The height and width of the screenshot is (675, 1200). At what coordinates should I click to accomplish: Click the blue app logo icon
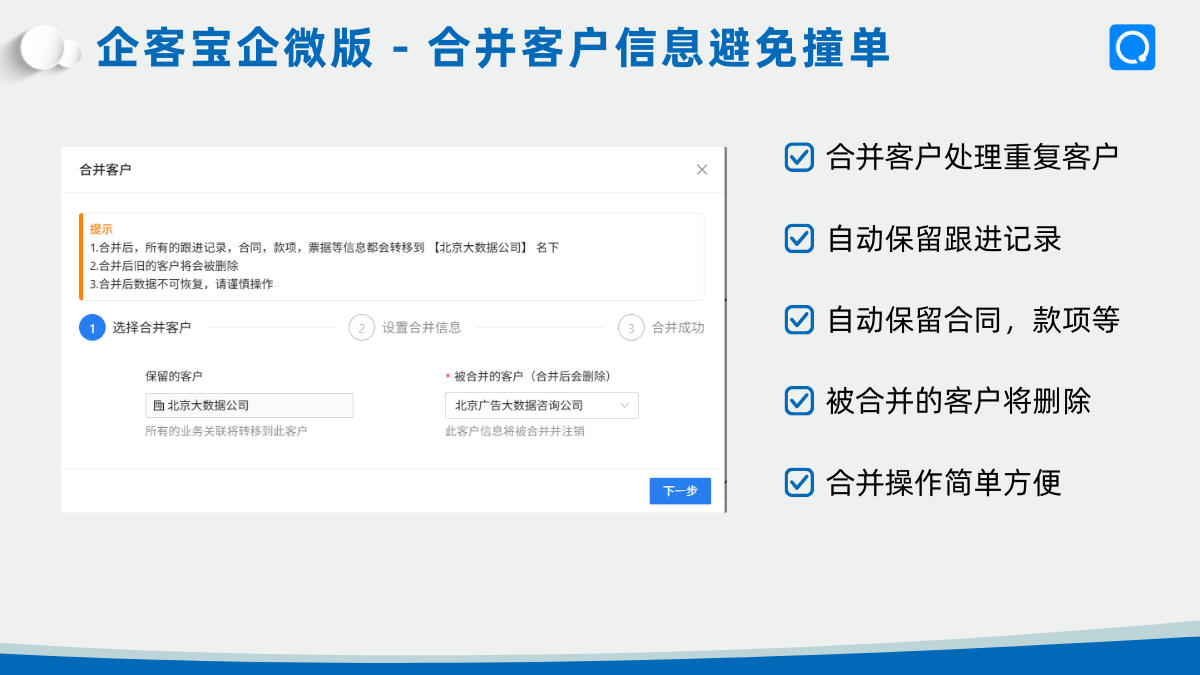point(1132,47)
